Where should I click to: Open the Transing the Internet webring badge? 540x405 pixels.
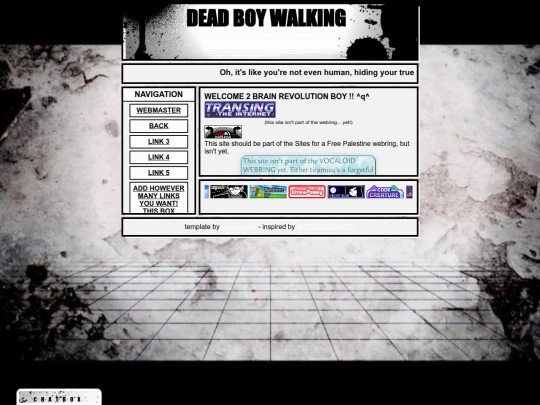[x=240, y=110]
